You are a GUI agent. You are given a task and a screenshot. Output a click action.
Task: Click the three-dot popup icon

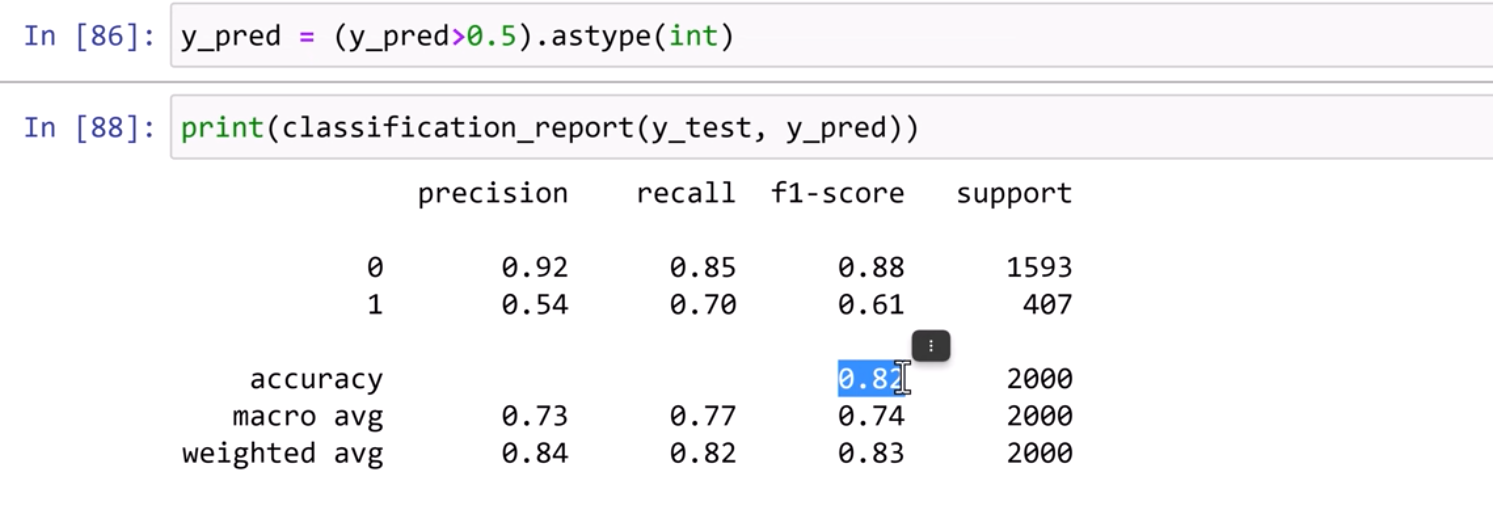[931, 346]
